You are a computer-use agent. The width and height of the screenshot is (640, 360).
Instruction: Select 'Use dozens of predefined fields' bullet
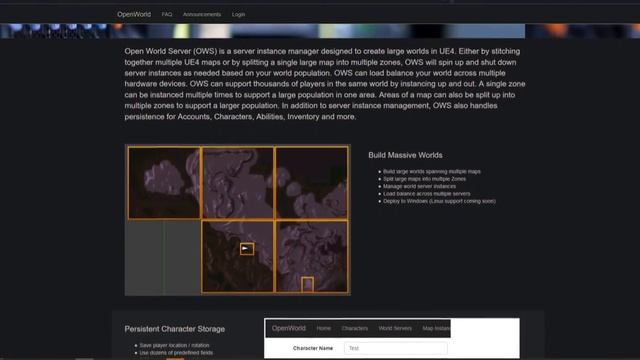click(x=176, y=353)
